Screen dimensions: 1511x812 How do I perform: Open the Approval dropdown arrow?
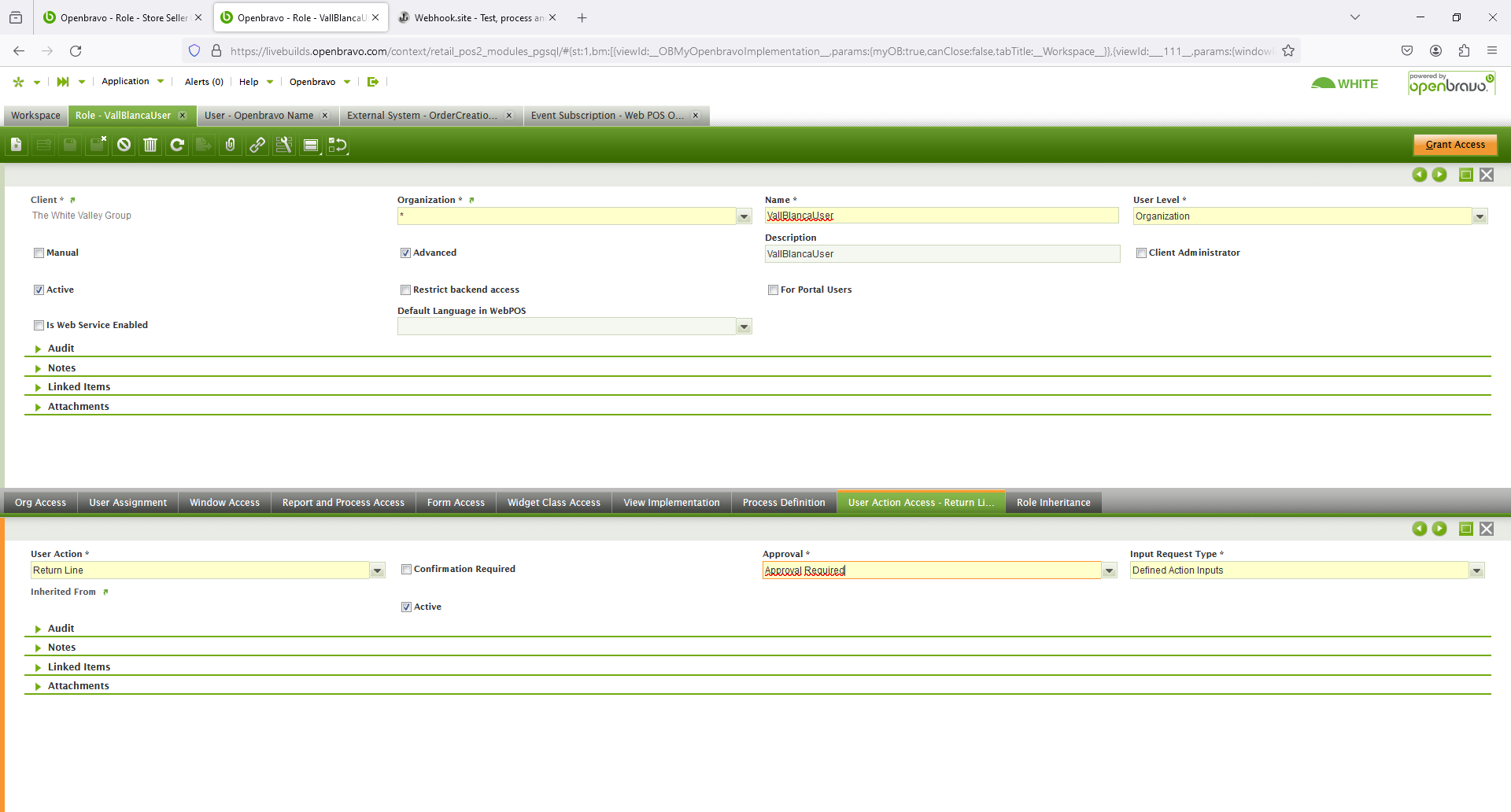point(1109,570)
